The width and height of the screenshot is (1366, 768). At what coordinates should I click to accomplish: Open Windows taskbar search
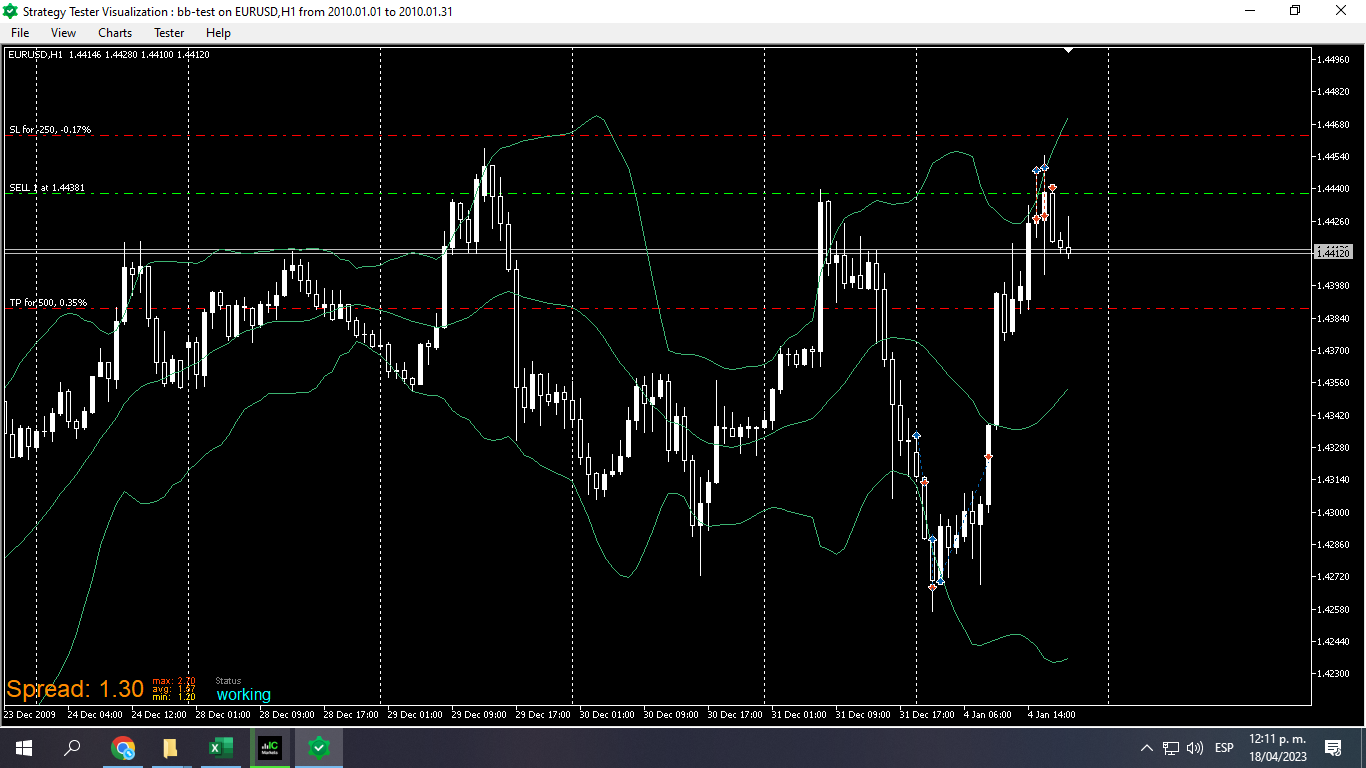(72, 747)
